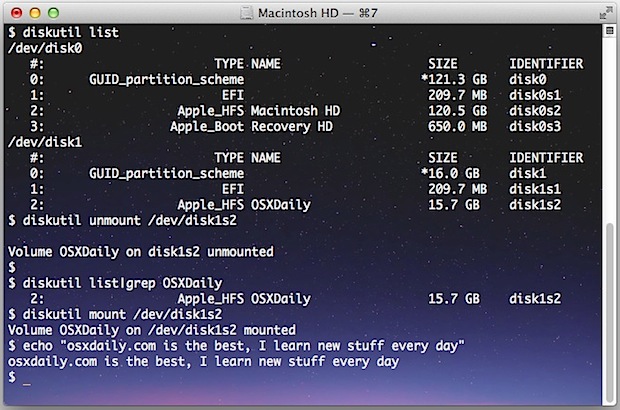Click the echo command containing osxdaily.com
Screen dimensions: 620x410
[x=243, y=346]
